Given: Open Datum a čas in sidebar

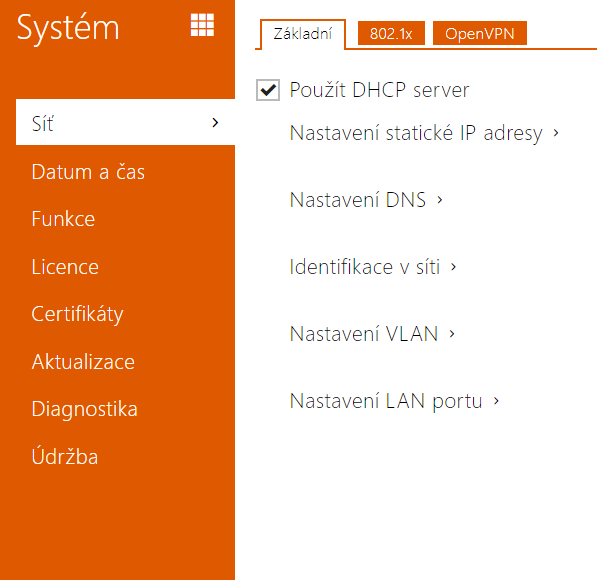Looking at the screenshot, I should 88,172.
